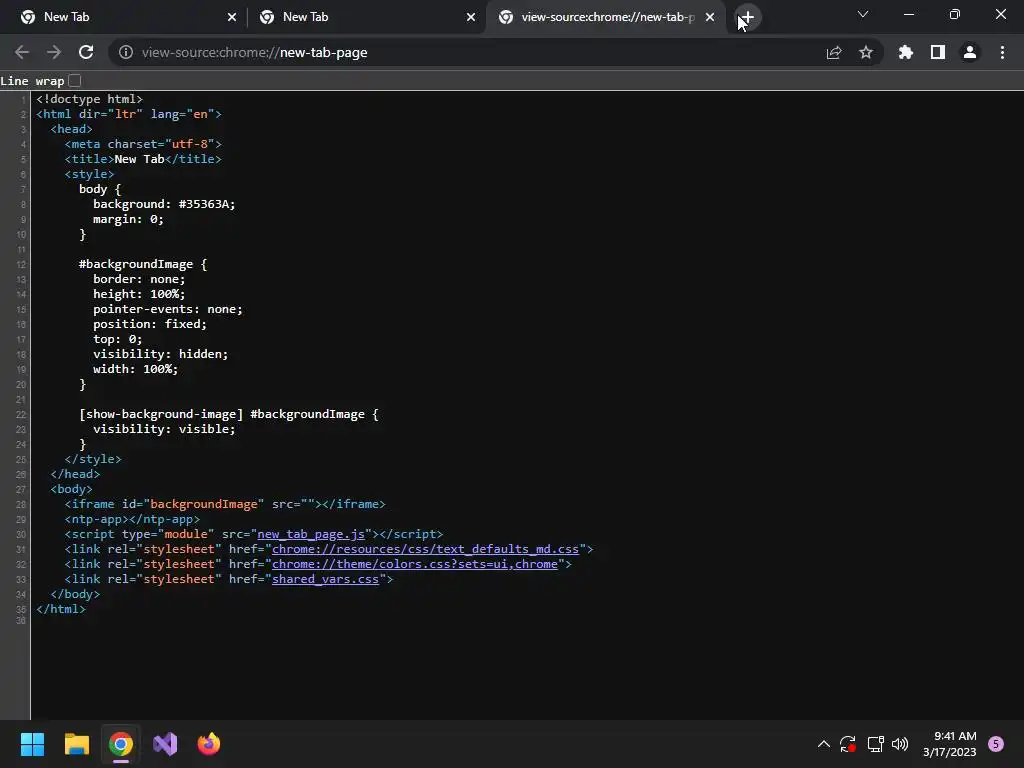
Task: Open the Windows Start menu
Action: [x=32, y=744]
